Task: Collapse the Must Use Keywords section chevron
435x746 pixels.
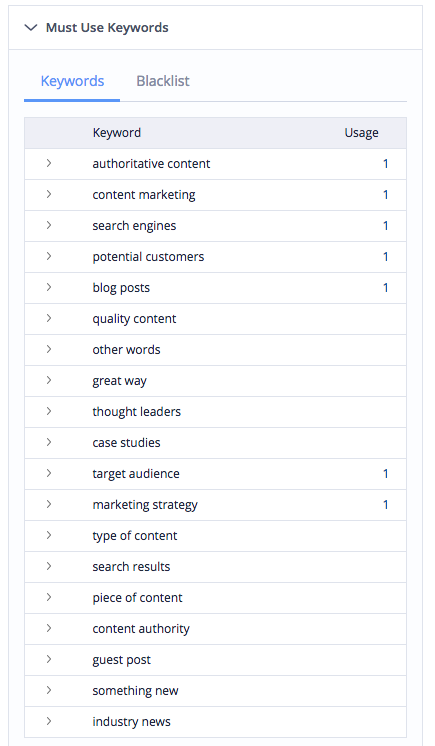Action: pos(31,28)
